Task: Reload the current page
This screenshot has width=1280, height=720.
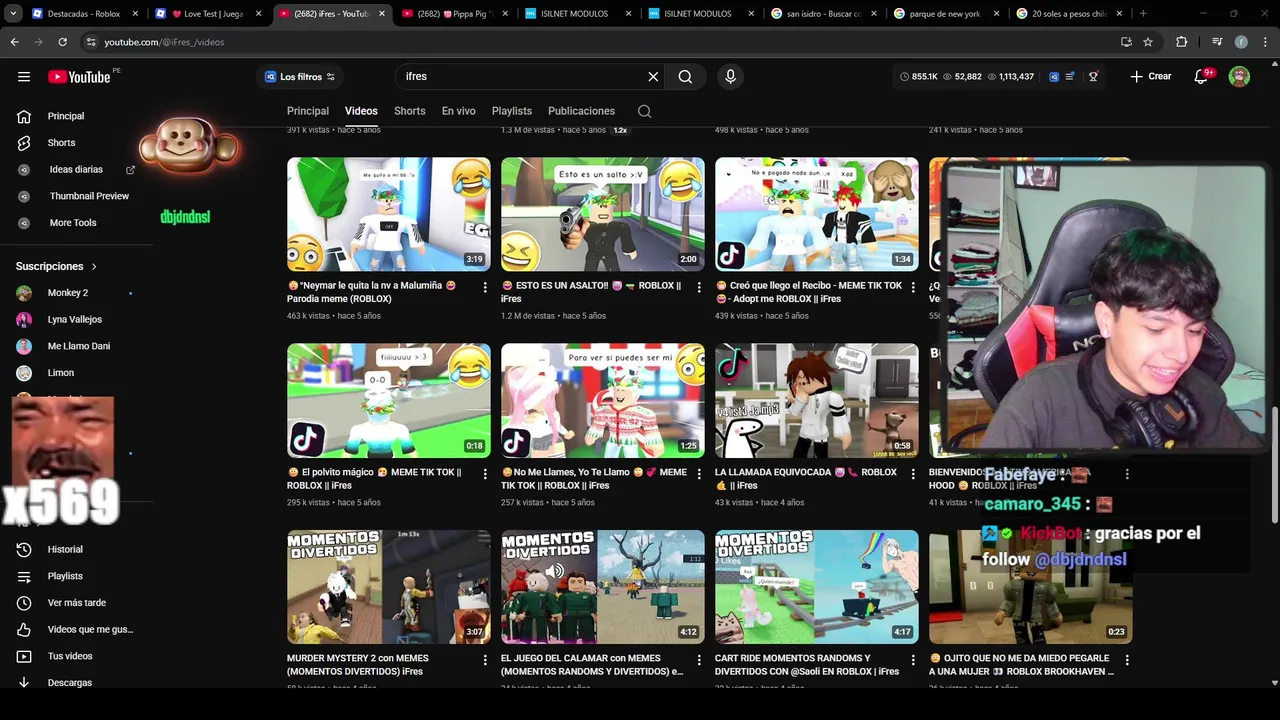Action: (62, 42)
